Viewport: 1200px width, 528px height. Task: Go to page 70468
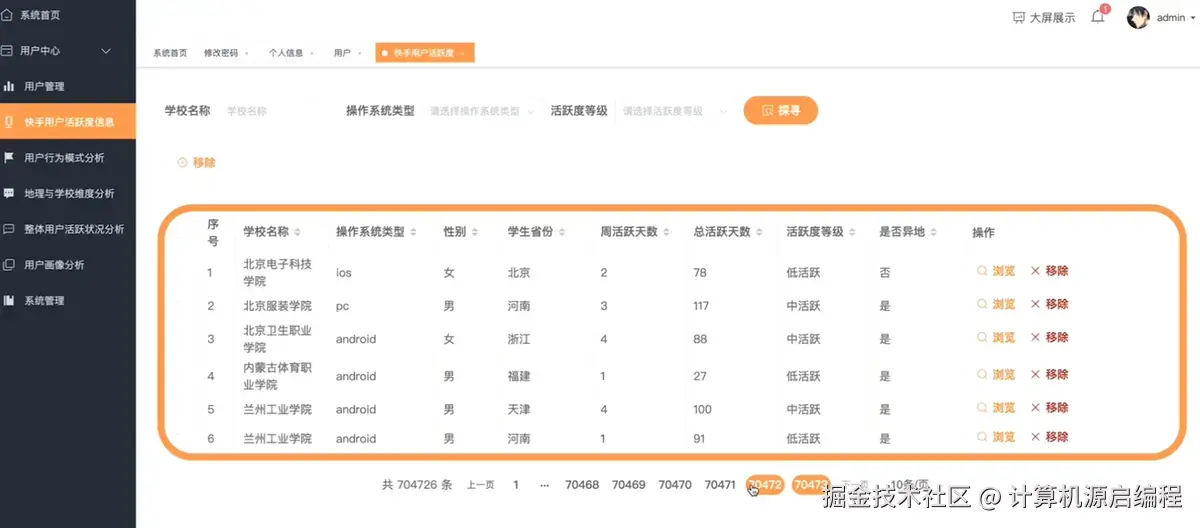pyautogui.click(x=582, y=485)
